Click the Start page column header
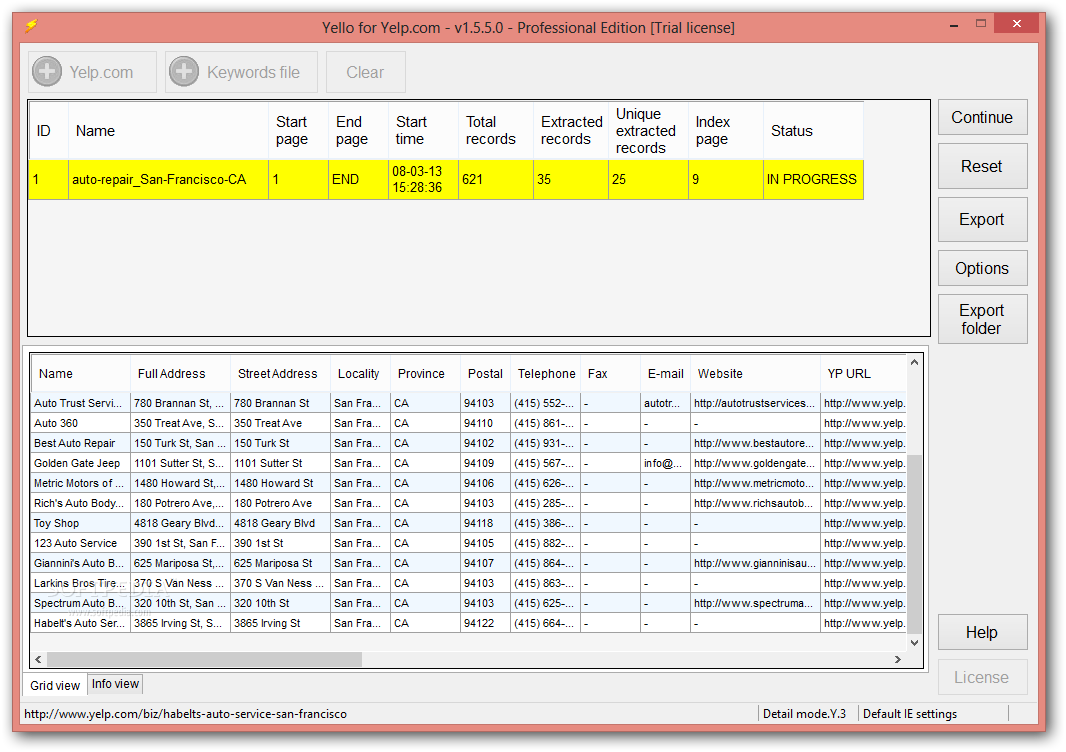Viewport: 1066px width, 752px height. 298,131
